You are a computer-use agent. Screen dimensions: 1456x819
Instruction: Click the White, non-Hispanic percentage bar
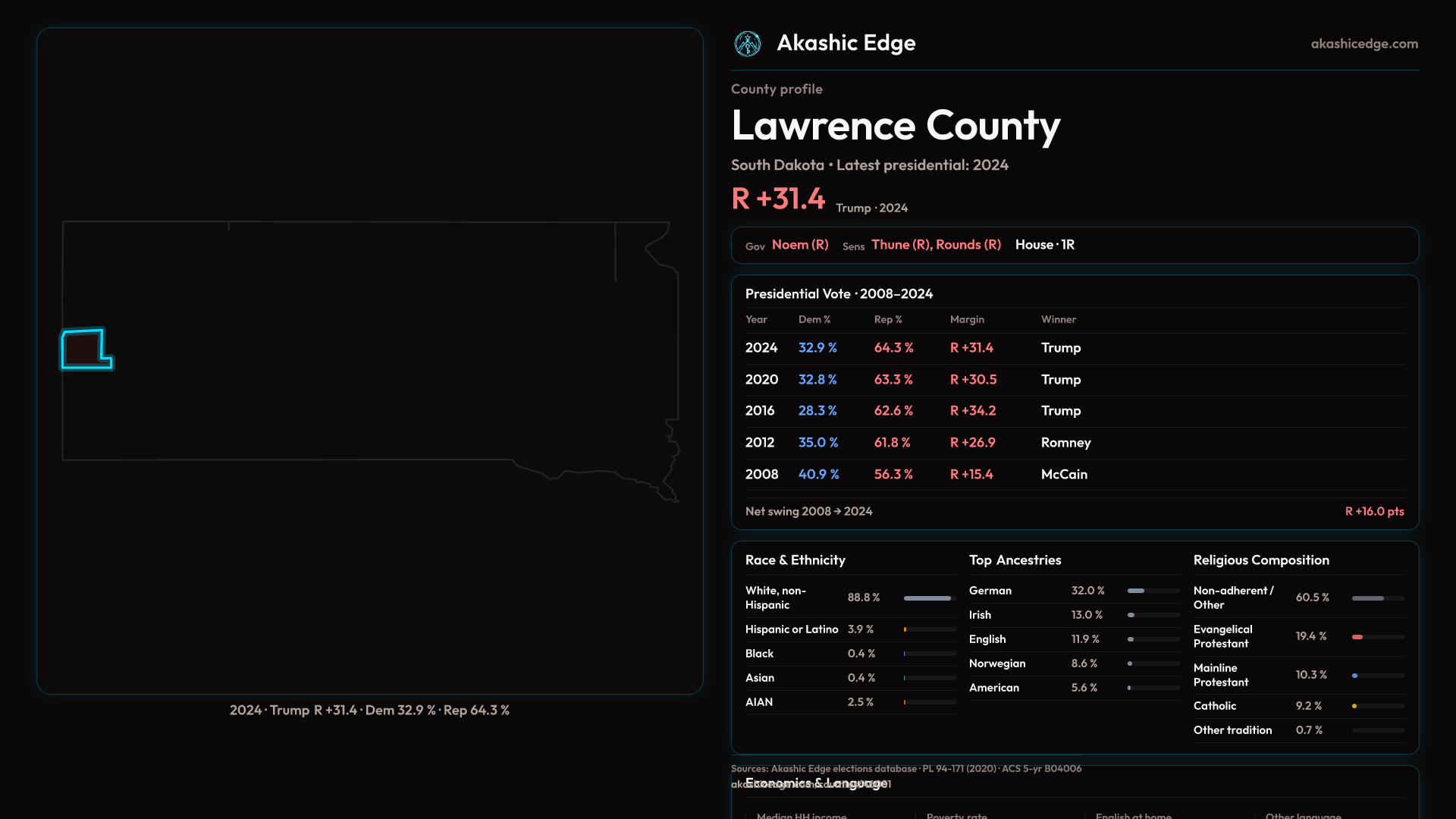(x=928, y=598)
